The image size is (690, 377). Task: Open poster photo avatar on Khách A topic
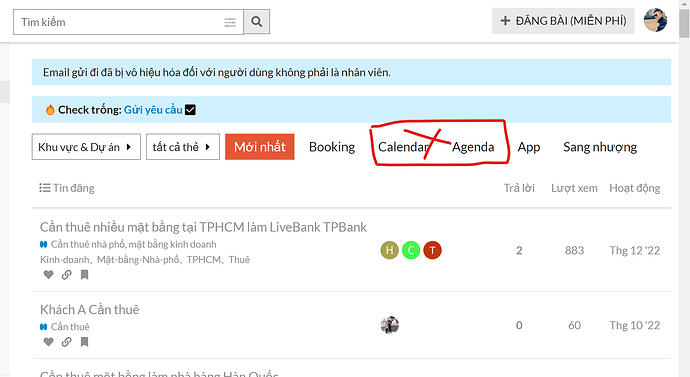389,325
